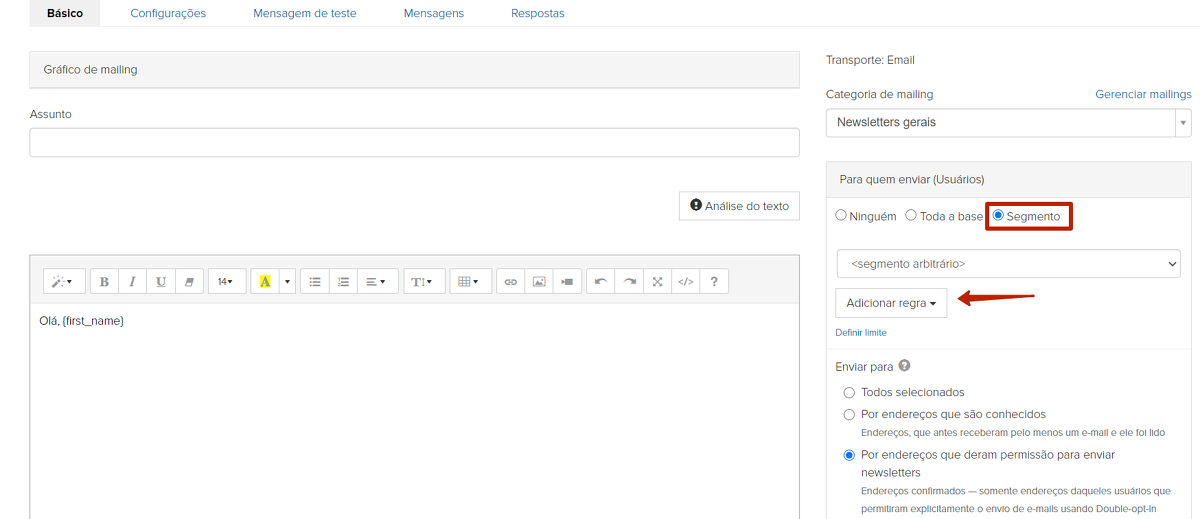Select Todos selecionados under Enviar para
Image resolution: width=1200 pixels, height=519 pixels.
850,393
